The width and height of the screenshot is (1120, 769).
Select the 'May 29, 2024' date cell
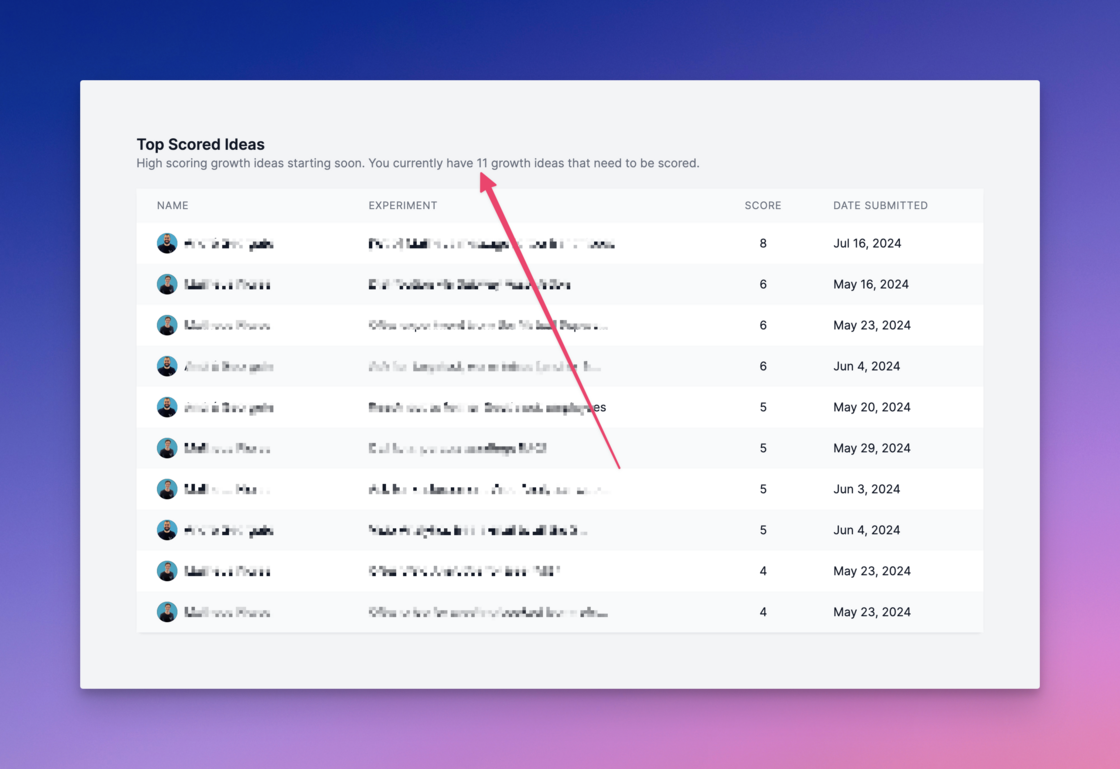point(871,448)
